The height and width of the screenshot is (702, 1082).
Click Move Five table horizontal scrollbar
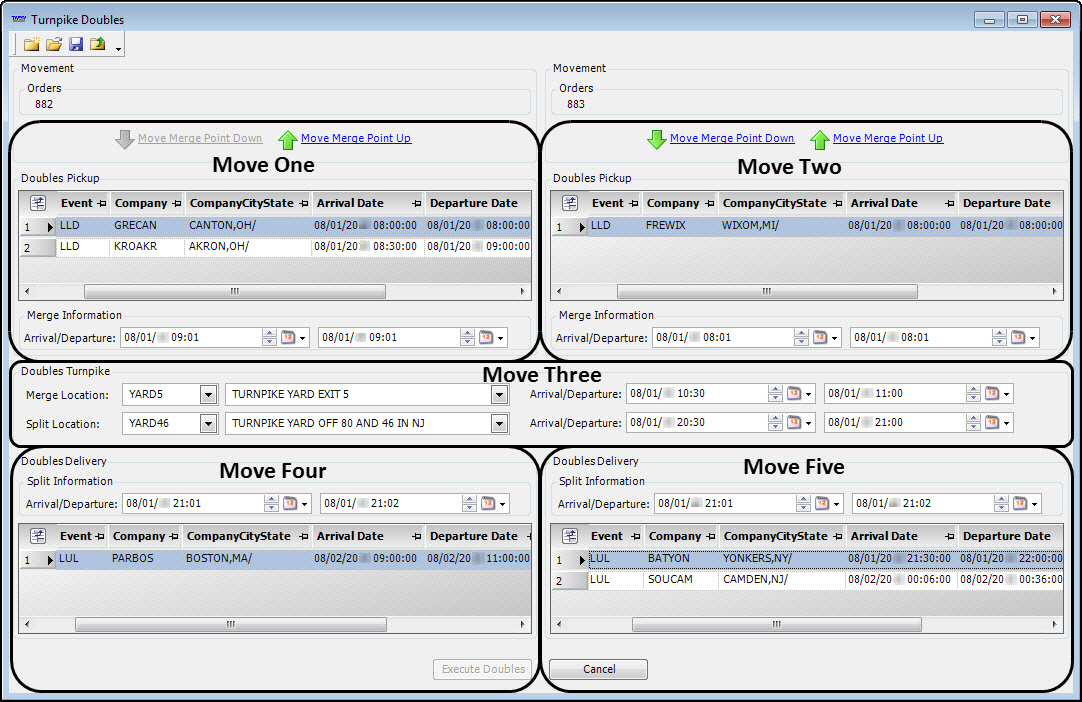pyautogui.click(x=776, y=624)
